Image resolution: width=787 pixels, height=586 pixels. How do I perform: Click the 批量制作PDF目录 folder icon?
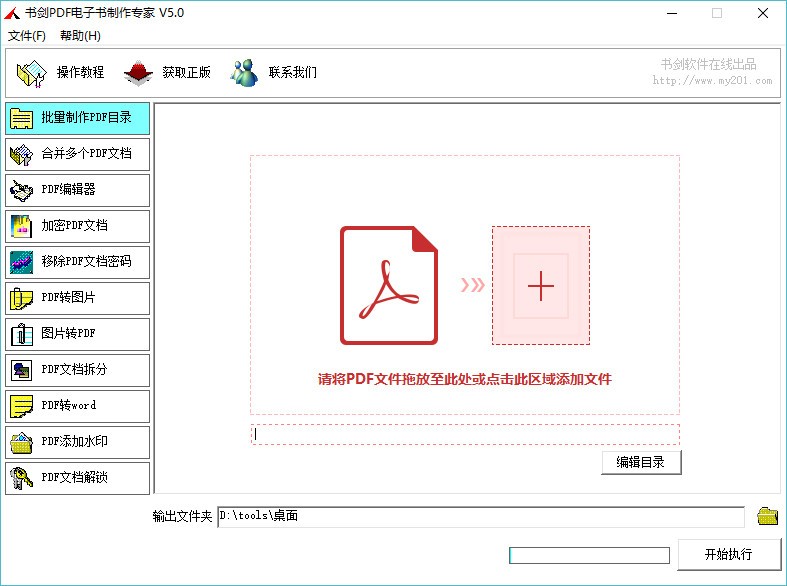tap(22, 118)
